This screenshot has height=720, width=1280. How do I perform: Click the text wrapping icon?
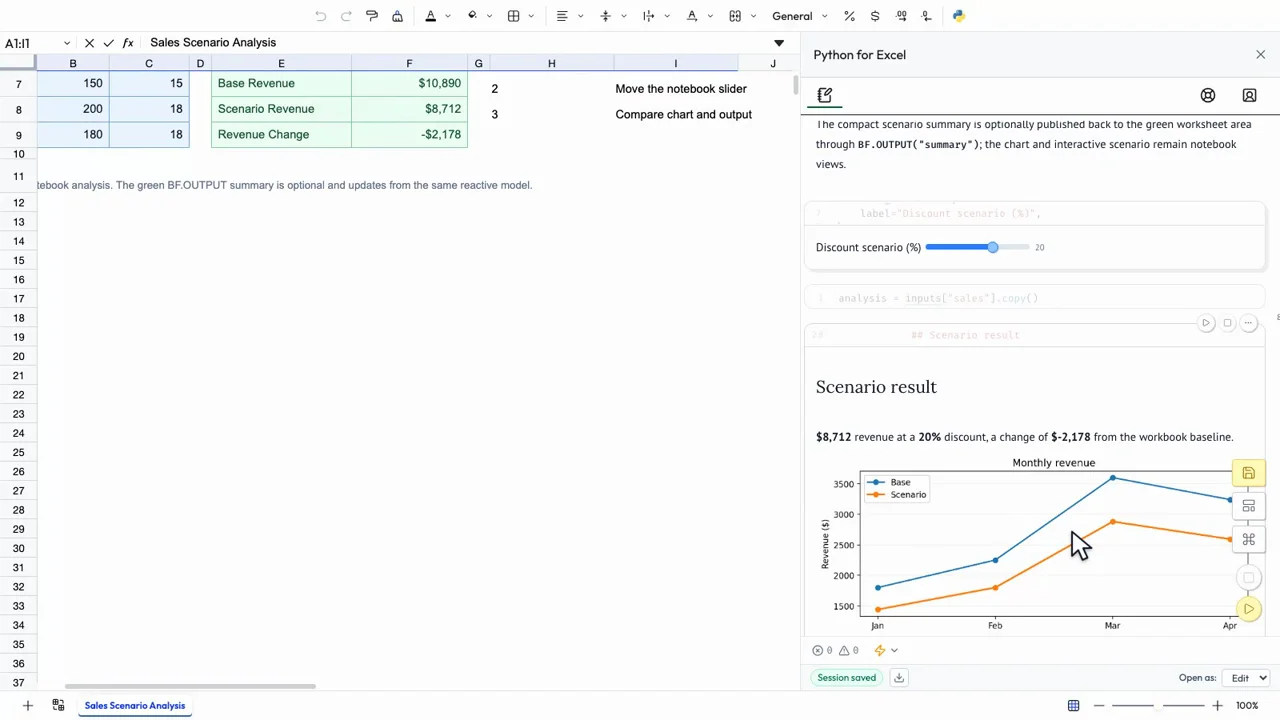648,16
